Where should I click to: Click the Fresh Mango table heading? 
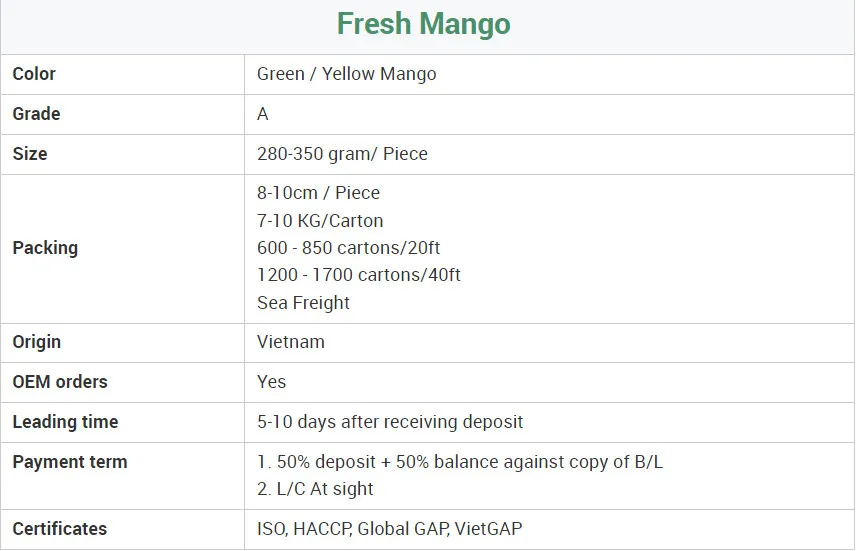tap(423, 24)
